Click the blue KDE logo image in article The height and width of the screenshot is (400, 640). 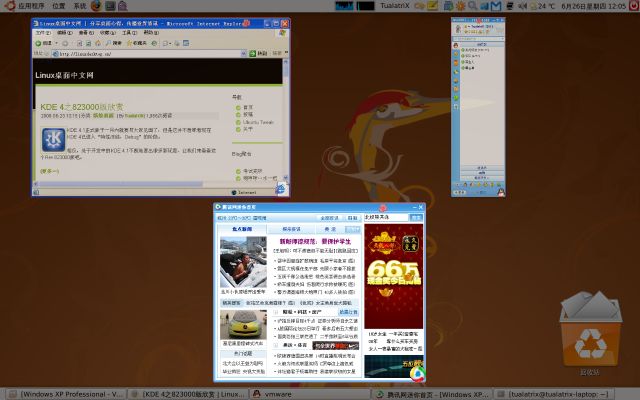click(x=53, y=140)
